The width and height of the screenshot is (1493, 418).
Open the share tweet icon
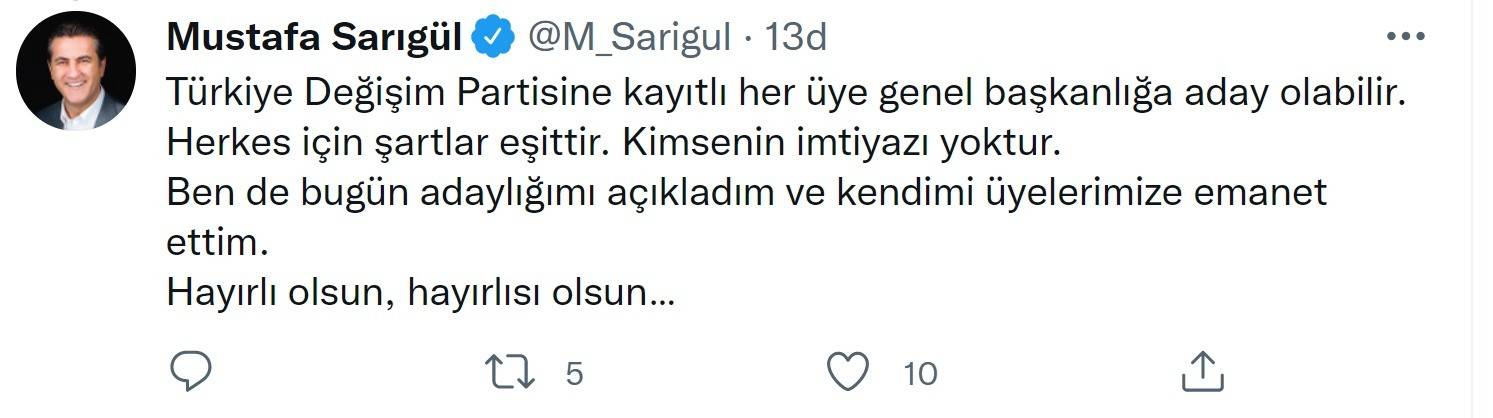coord(1202,372)
